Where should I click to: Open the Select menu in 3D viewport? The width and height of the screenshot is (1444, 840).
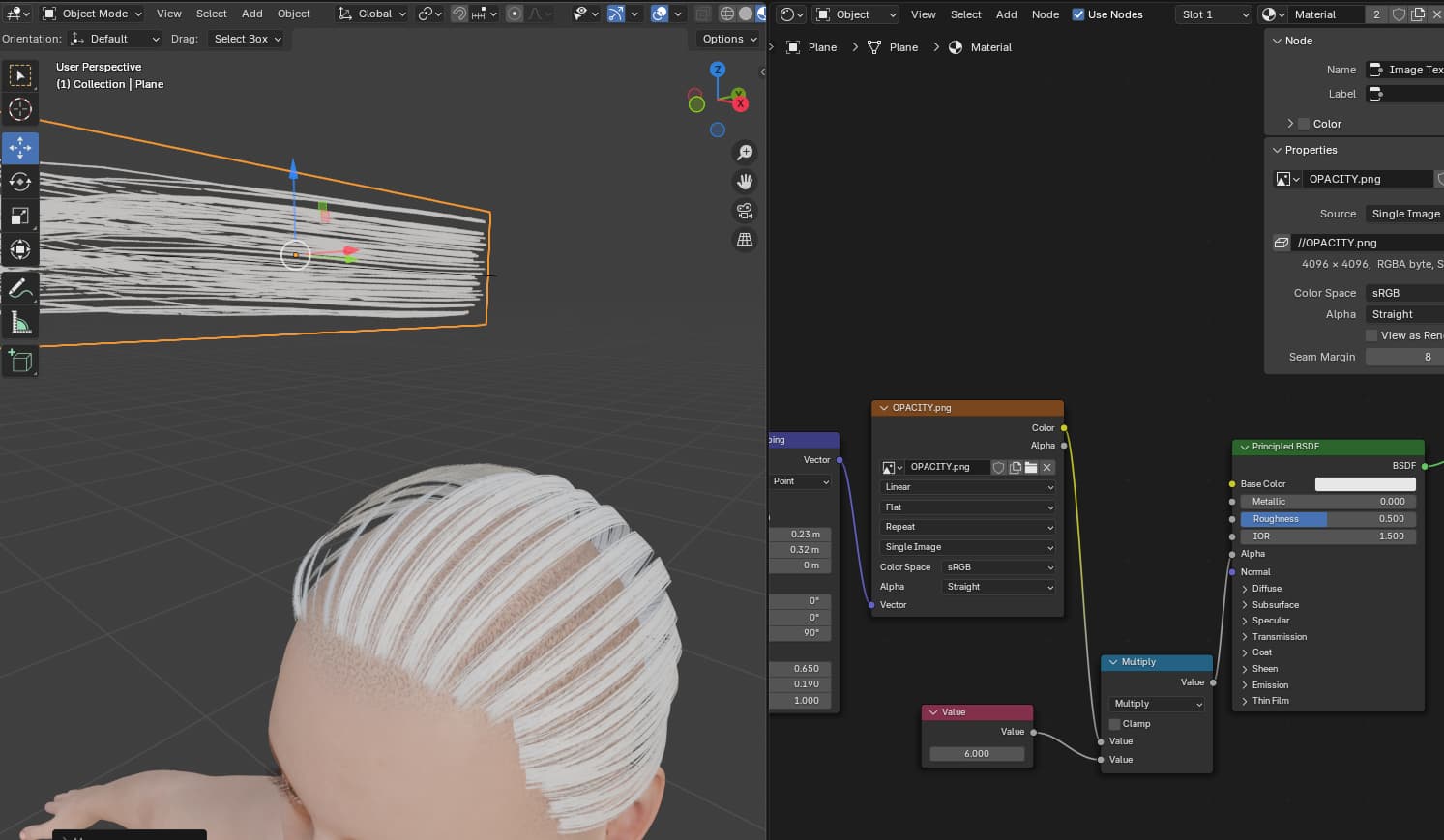(211, 14)
